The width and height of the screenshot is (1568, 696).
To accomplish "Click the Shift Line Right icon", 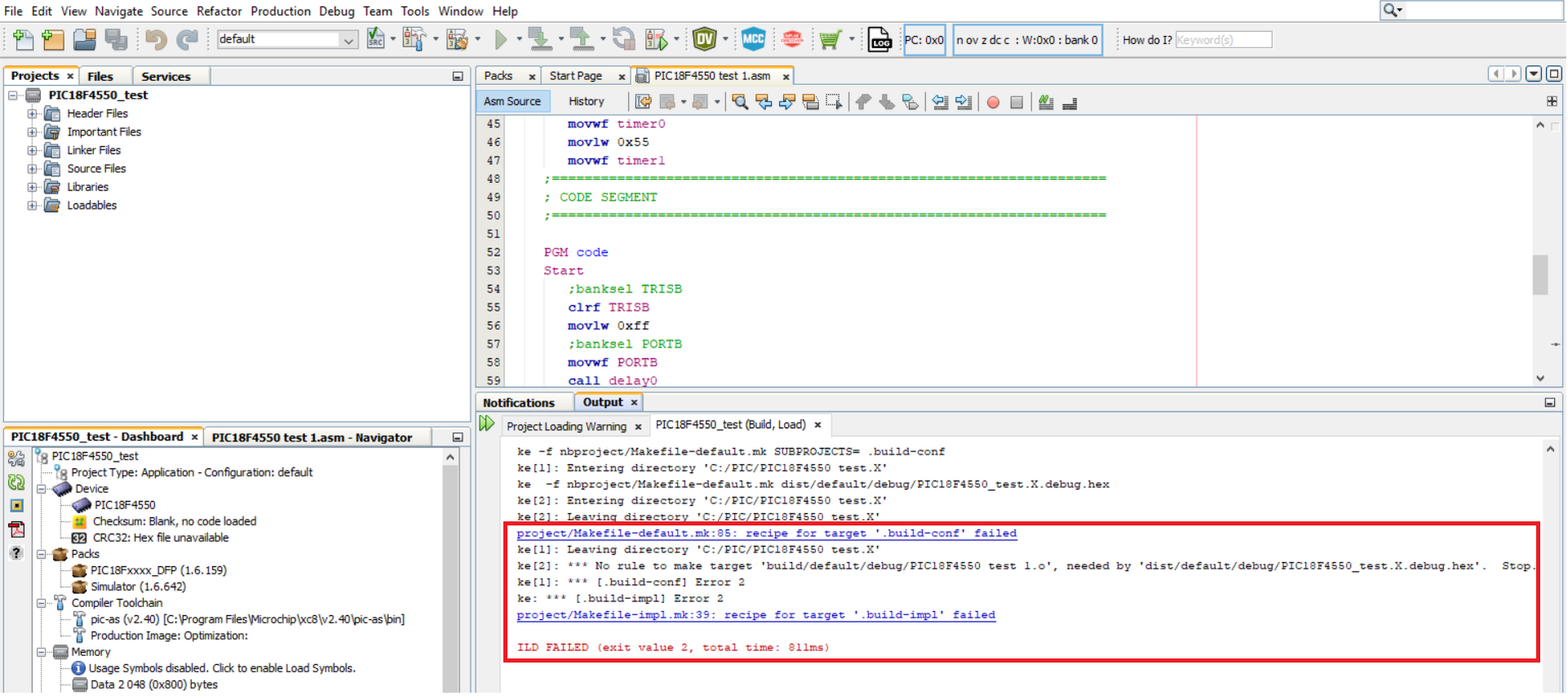I will tap(964, 102).
